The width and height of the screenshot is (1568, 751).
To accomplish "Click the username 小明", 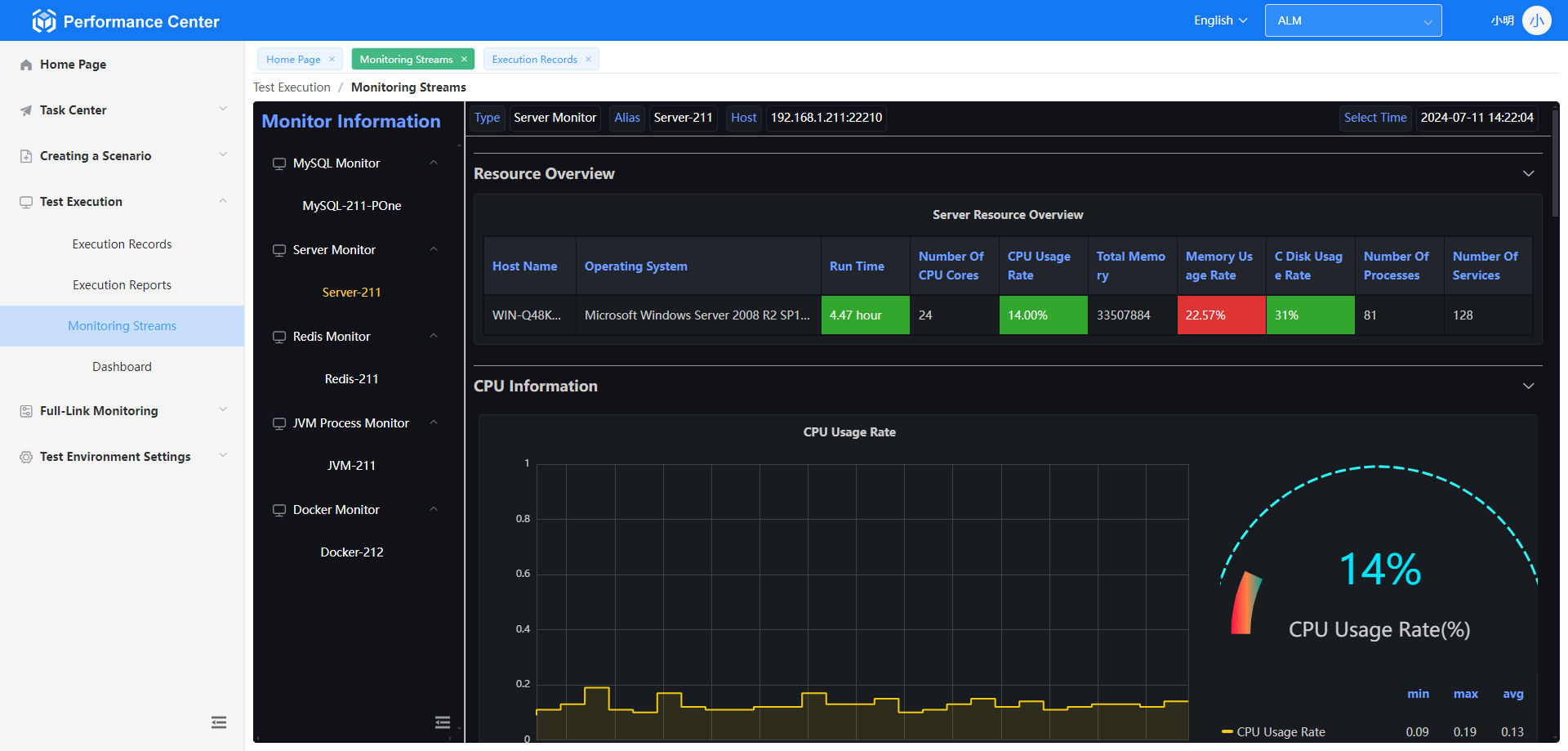I will 1502,20.
